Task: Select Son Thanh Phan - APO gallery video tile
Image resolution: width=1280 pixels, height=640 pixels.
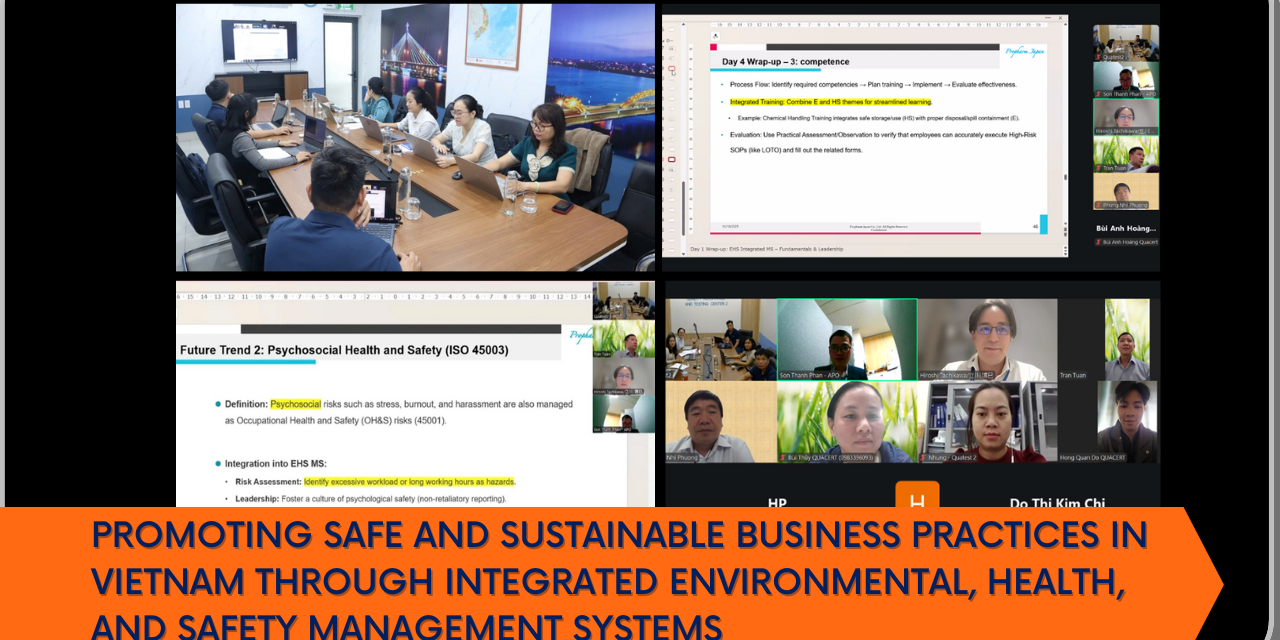Action: click(846, 339)
